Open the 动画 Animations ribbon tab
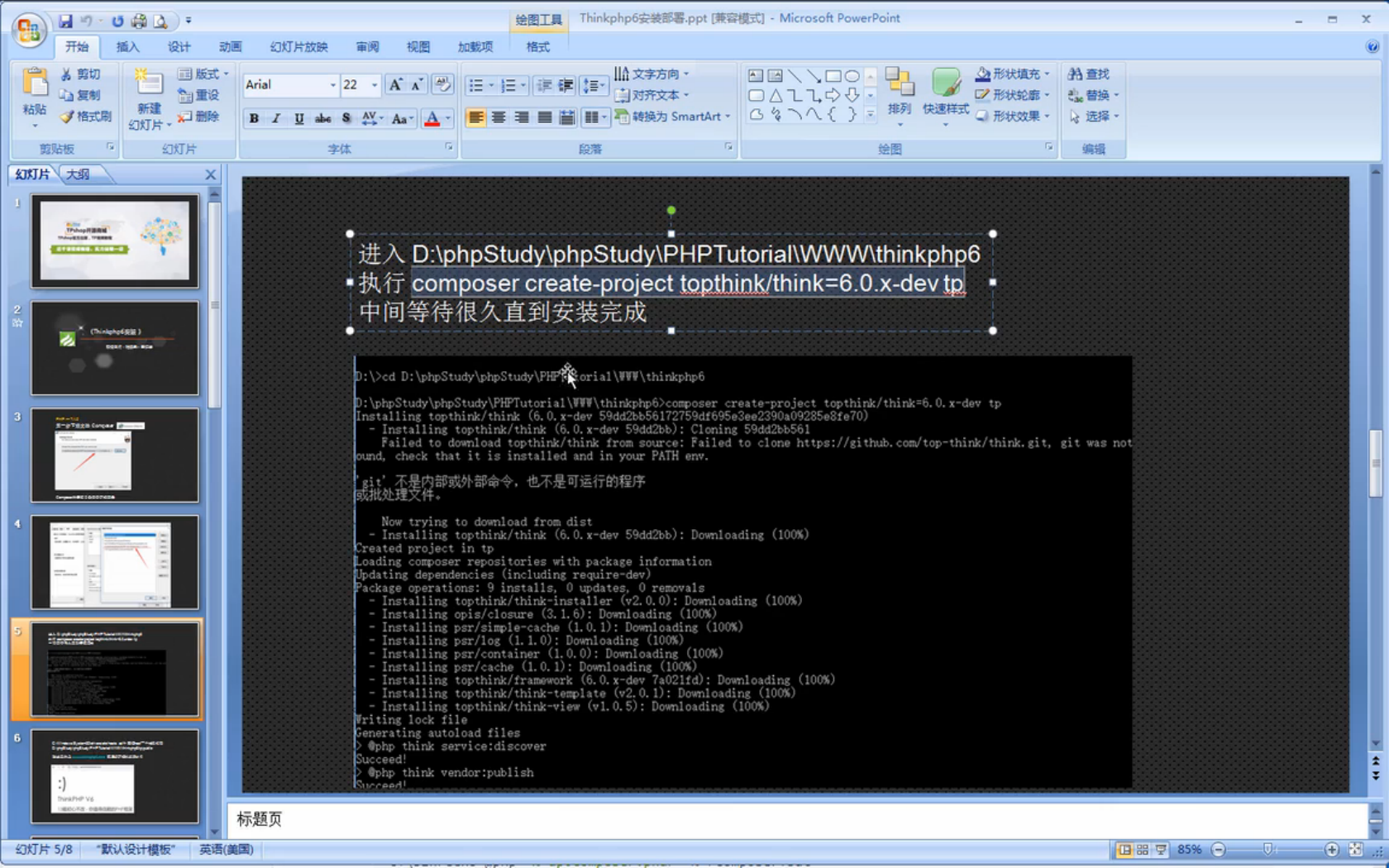This screenshot has height=868, width=1389. tap(230, 47)
